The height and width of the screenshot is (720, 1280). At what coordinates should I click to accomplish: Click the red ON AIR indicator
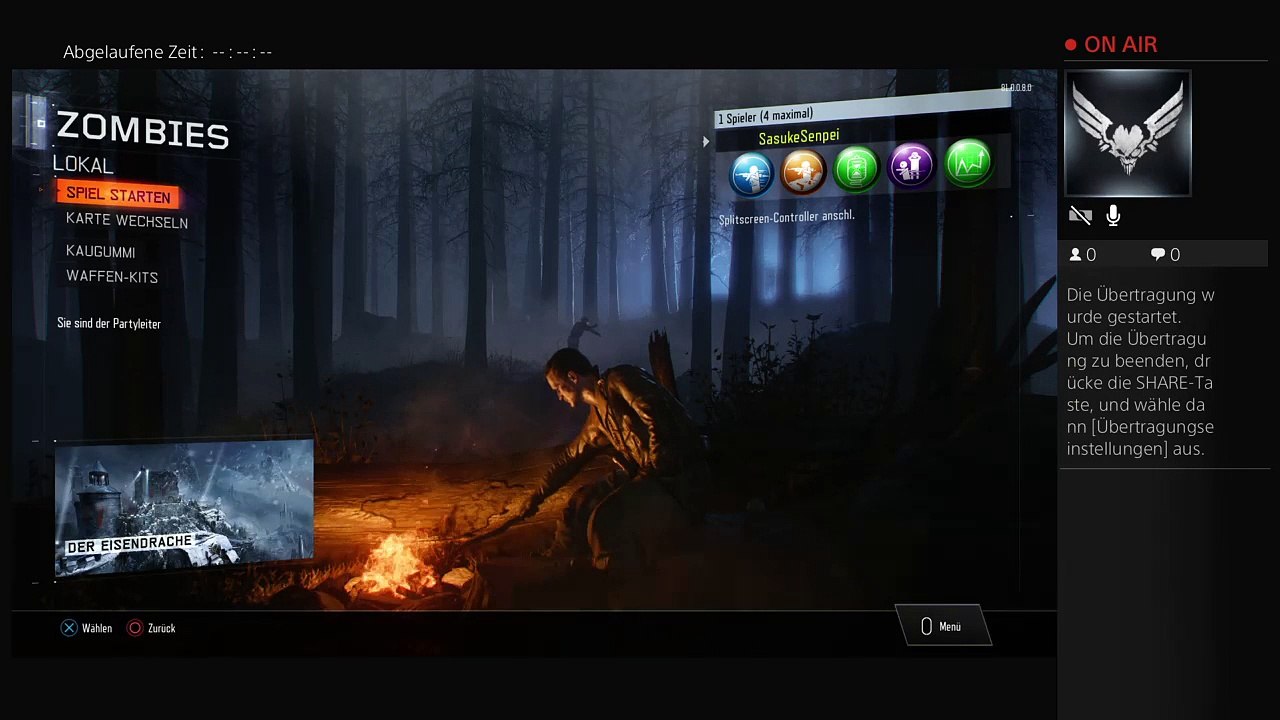(1111, 45)
